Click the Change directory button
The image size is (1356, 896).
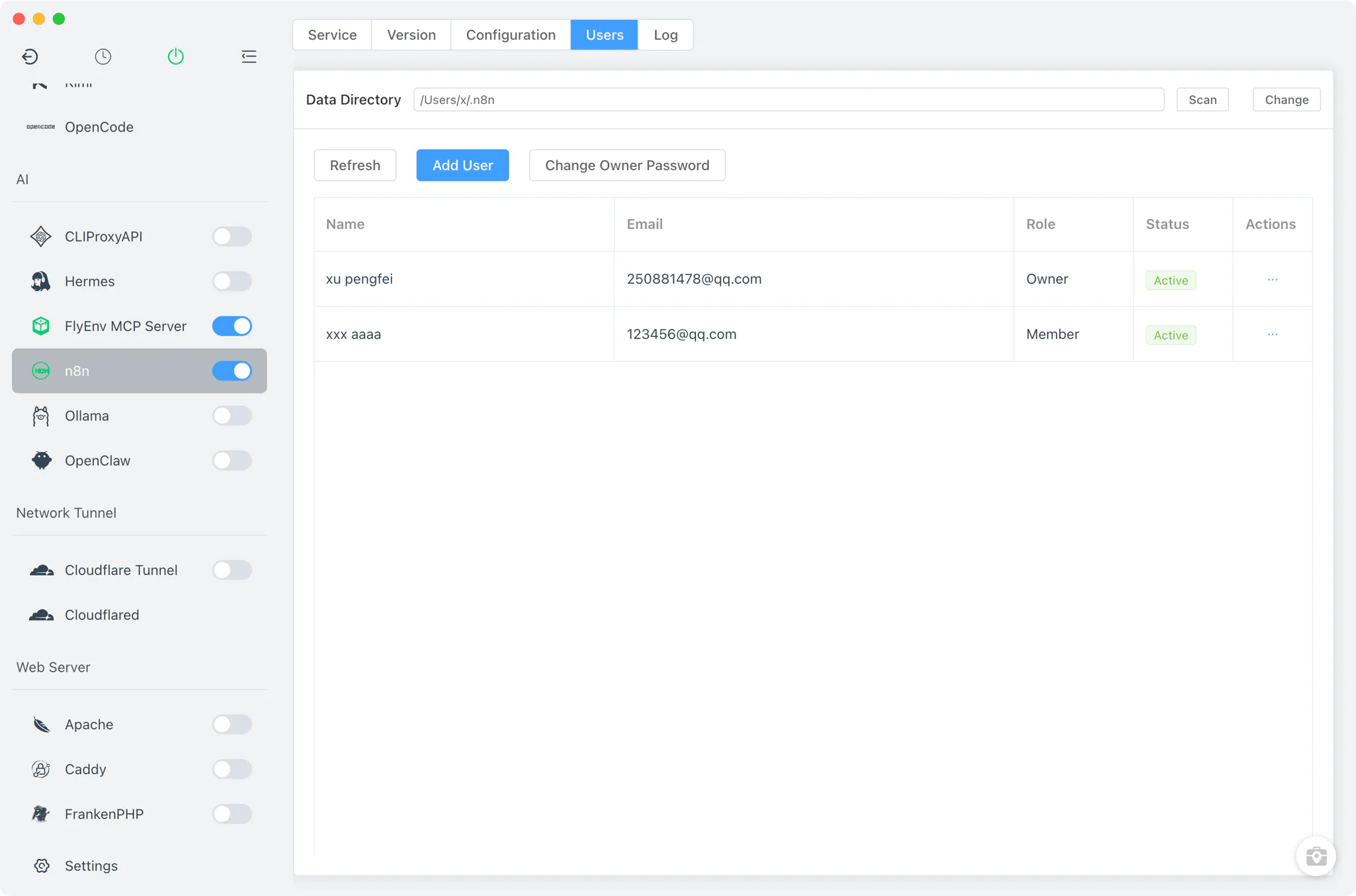click(x=1286, y=99)
